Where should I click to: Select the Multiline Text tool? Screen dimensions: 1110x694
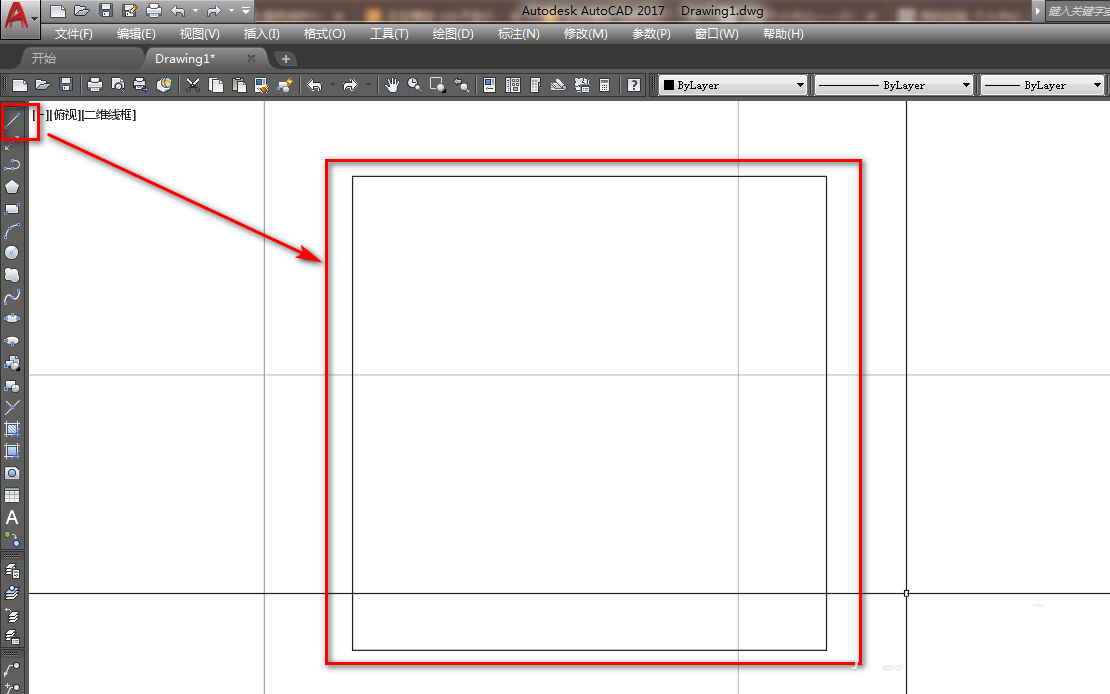12,518
